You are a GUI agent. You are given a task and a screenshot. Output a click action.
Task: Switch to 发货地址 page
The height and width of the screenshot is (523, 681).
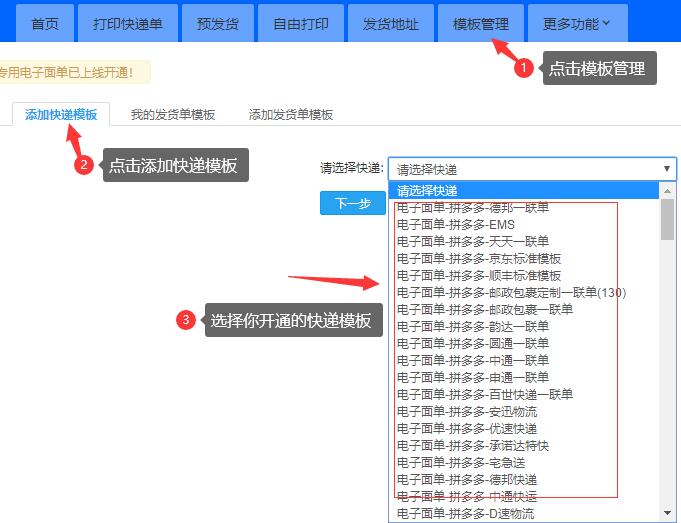pyautogui.click(x=391, y=23)
